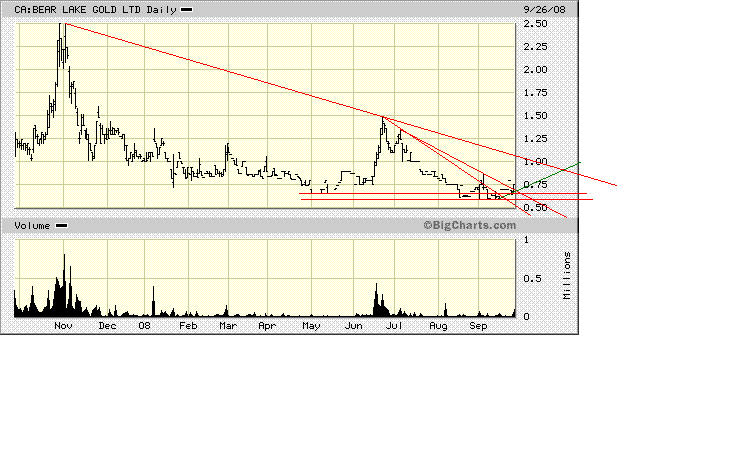738x475 pixels.
Task: Click the Mar month label
Action: click(x=228, y=326)
